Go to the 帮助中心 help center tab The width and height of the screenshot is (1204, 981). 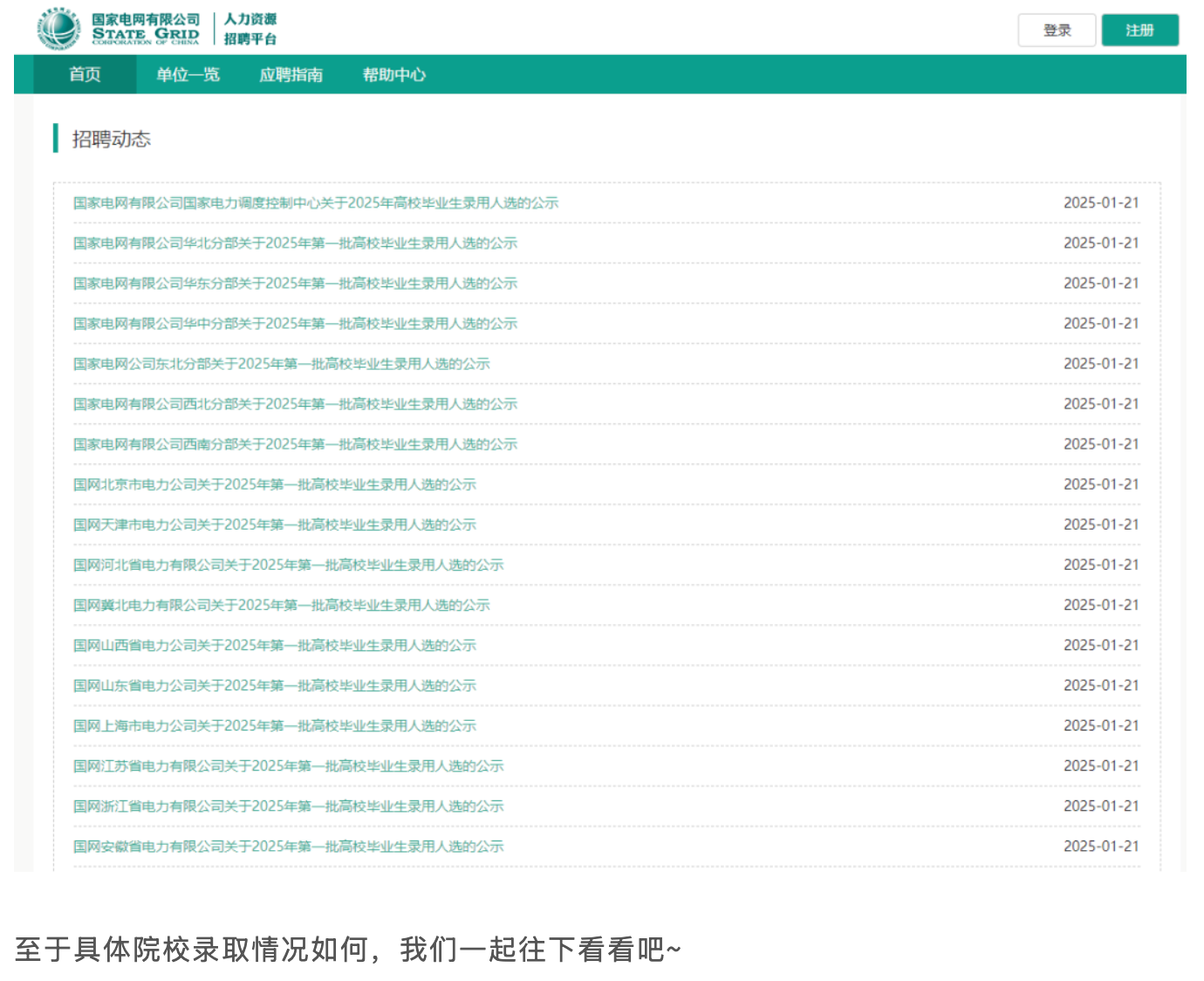coord(393,75)
